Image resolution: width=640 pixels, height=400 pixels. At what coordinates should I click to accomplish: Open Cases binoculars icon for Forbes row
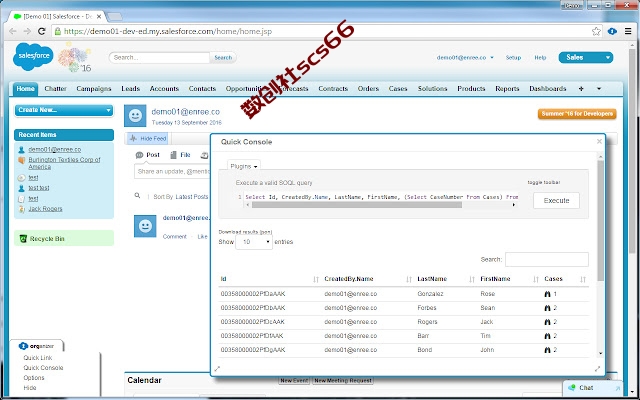[547, 308]
